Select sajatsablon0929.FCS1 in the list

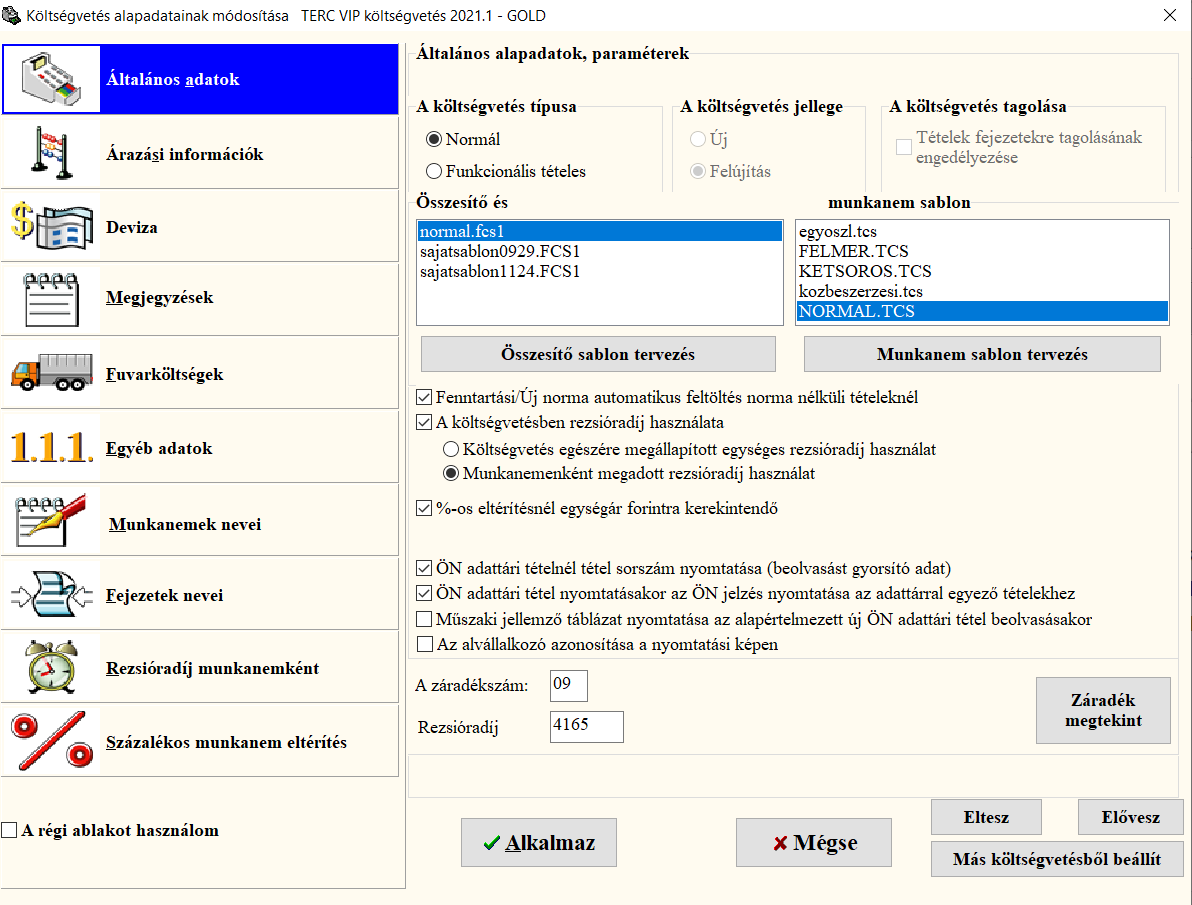coord(600,251)
